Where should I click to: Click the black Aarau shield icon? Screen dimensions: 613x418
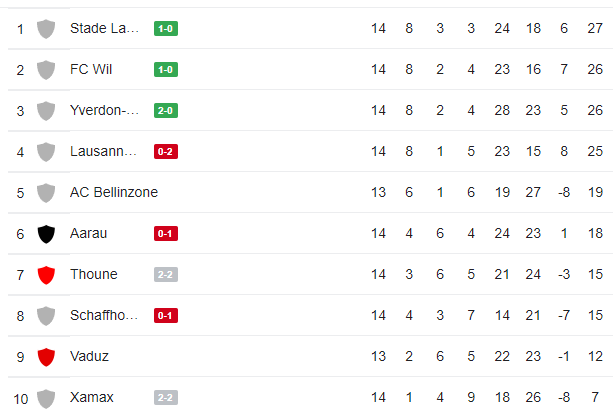click(x=45, y=233)
